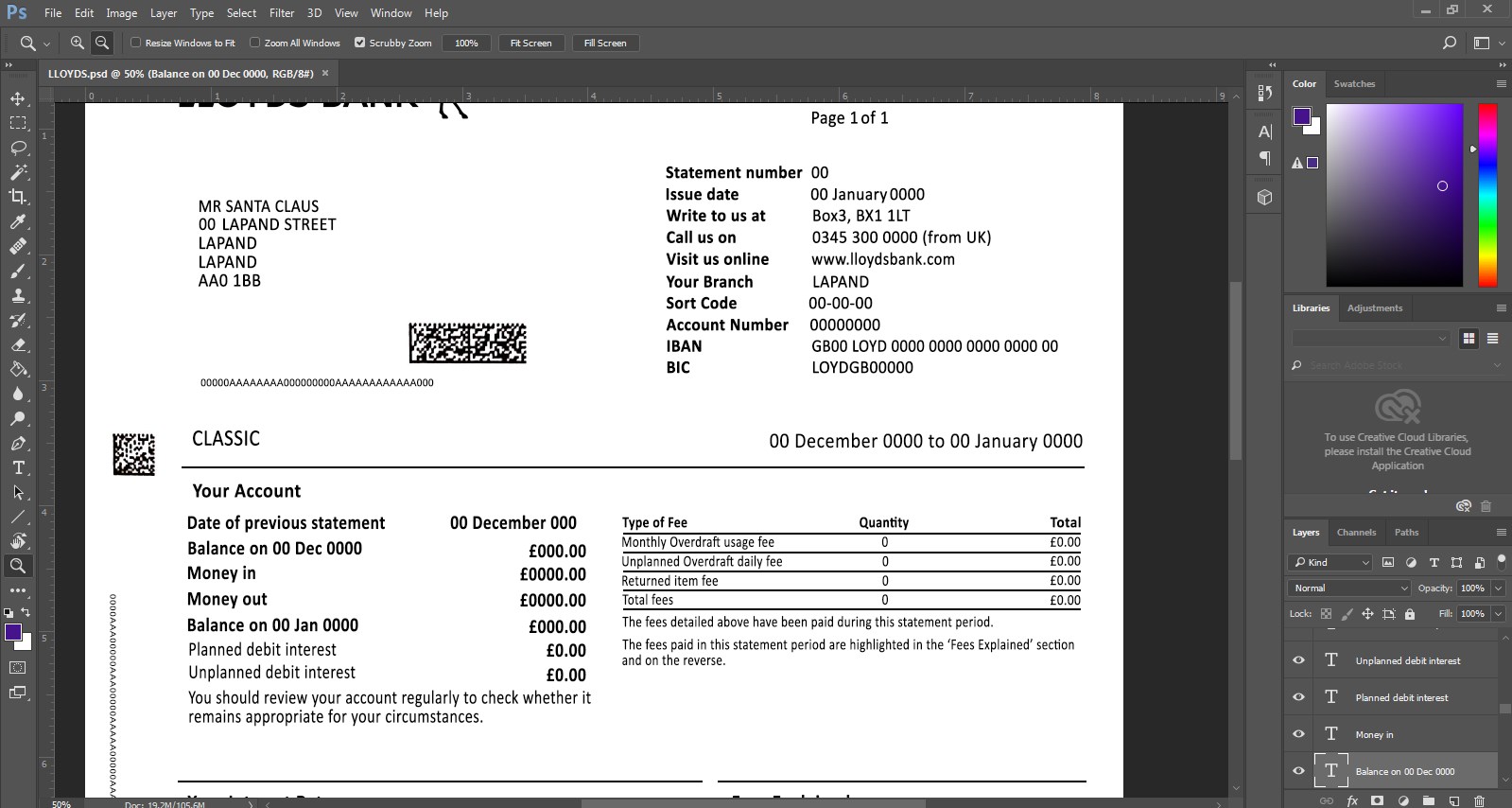This screenshot has width=1512, height=808.
Task: Switch to the Channels tab
Action: (1356, 532)
